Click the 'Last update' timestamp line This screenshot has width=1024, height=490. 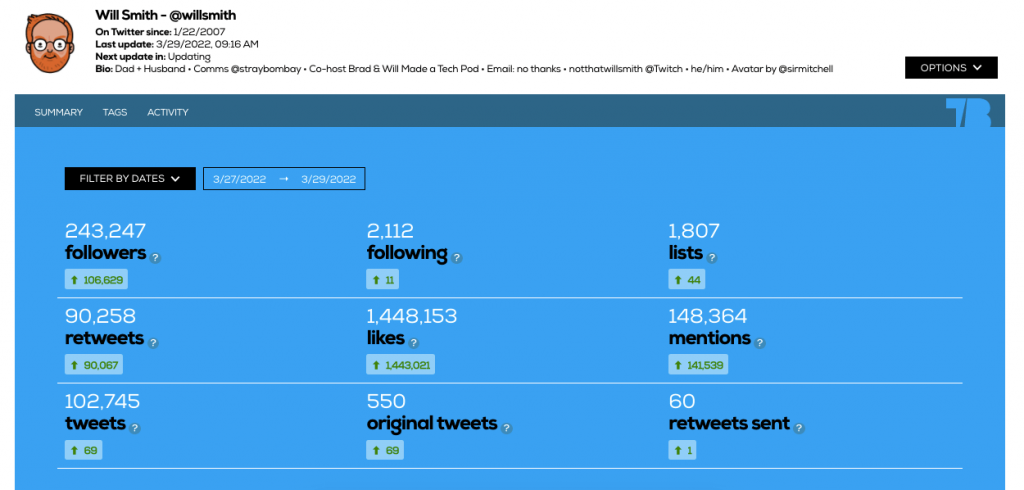click(x=177, y=44)
